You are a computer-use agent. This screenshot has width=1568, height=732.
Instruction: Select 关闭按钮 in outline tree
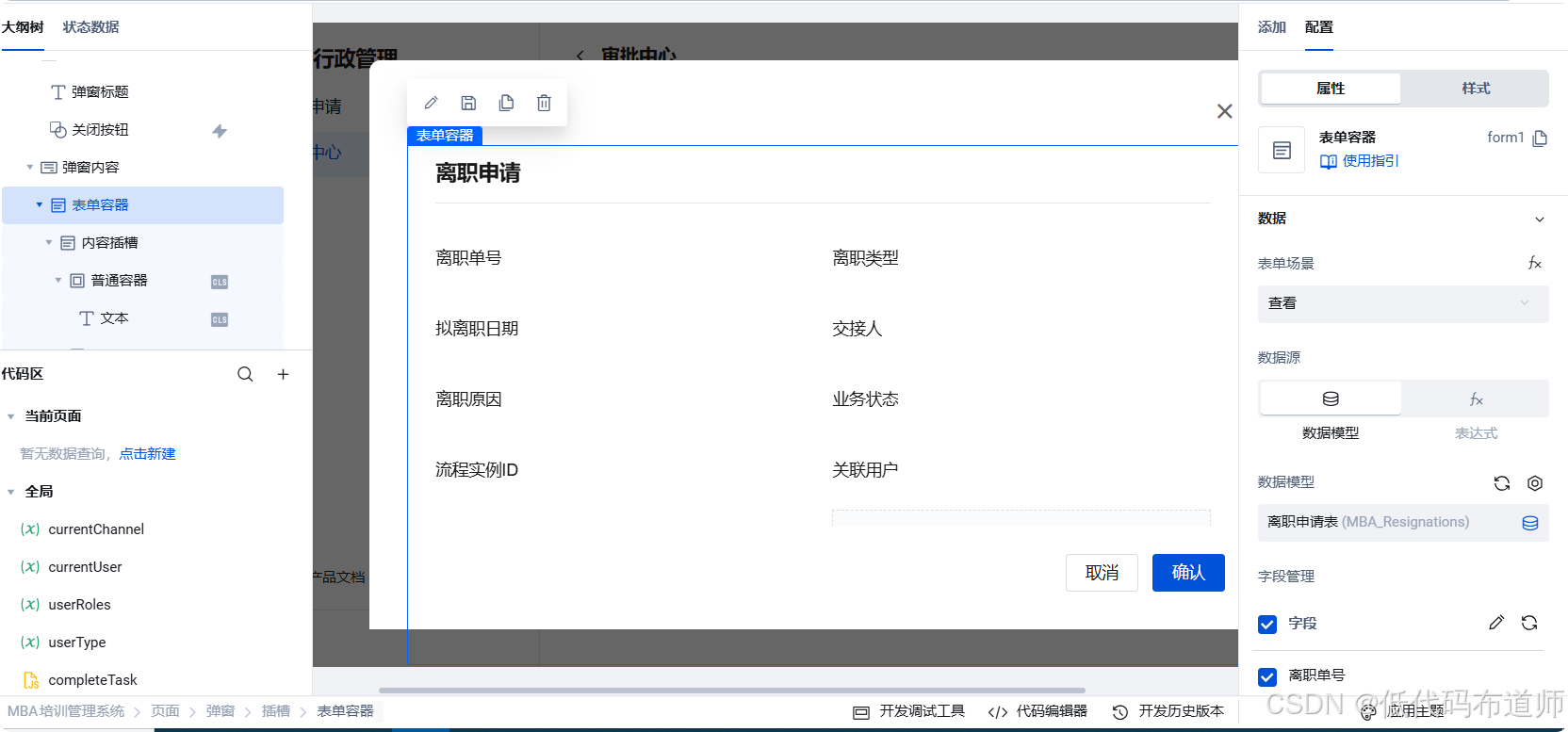point(100,130)
